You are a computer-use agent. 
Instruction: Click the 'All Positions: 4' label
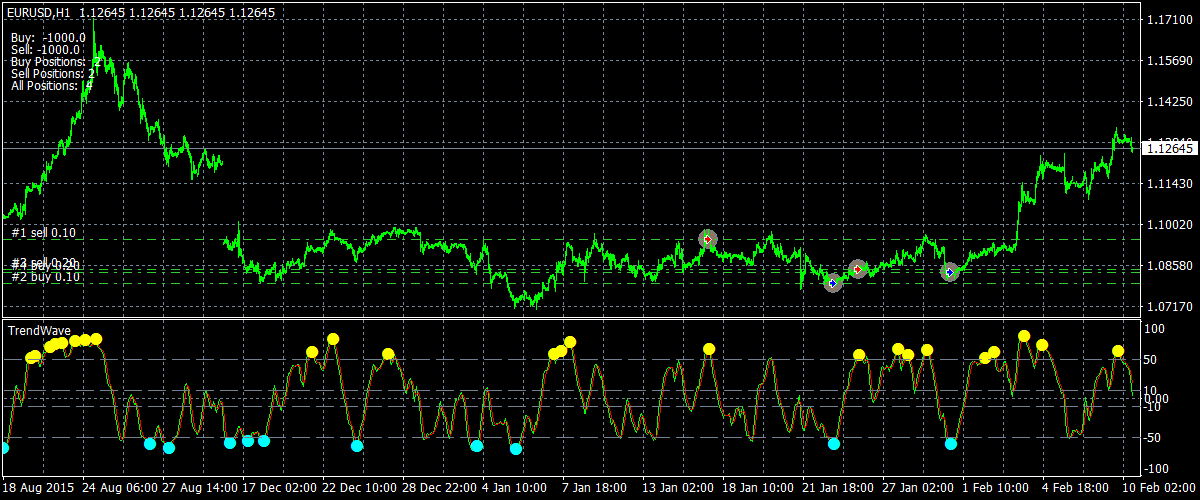click(x=52, y=85)
